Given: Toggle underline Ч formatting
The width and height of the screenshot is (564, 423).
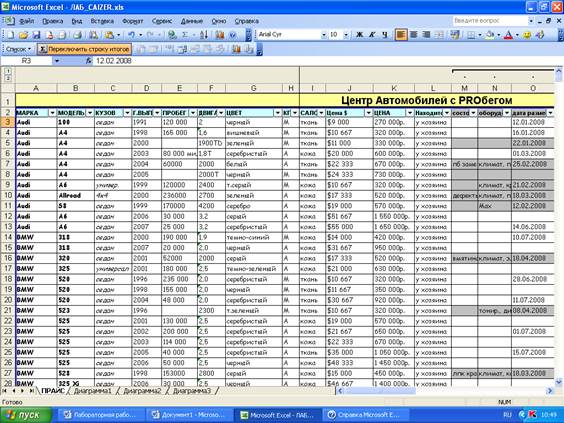Looking at the screenshot, I should pyautogui.click(x=385, y=35).
